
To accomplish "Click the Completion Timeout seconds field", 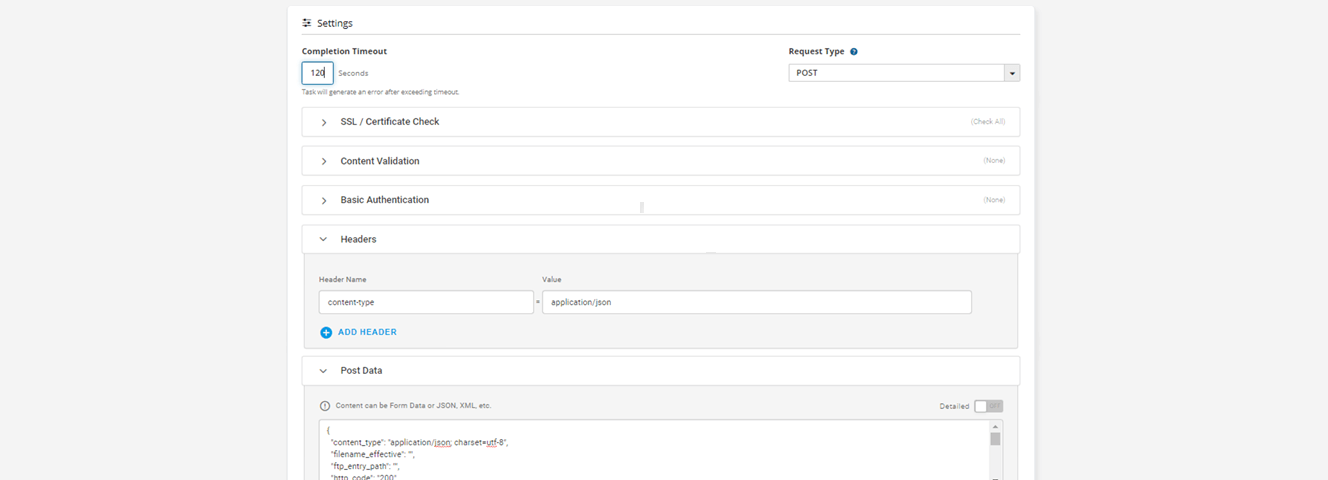I will click(317, 73).
